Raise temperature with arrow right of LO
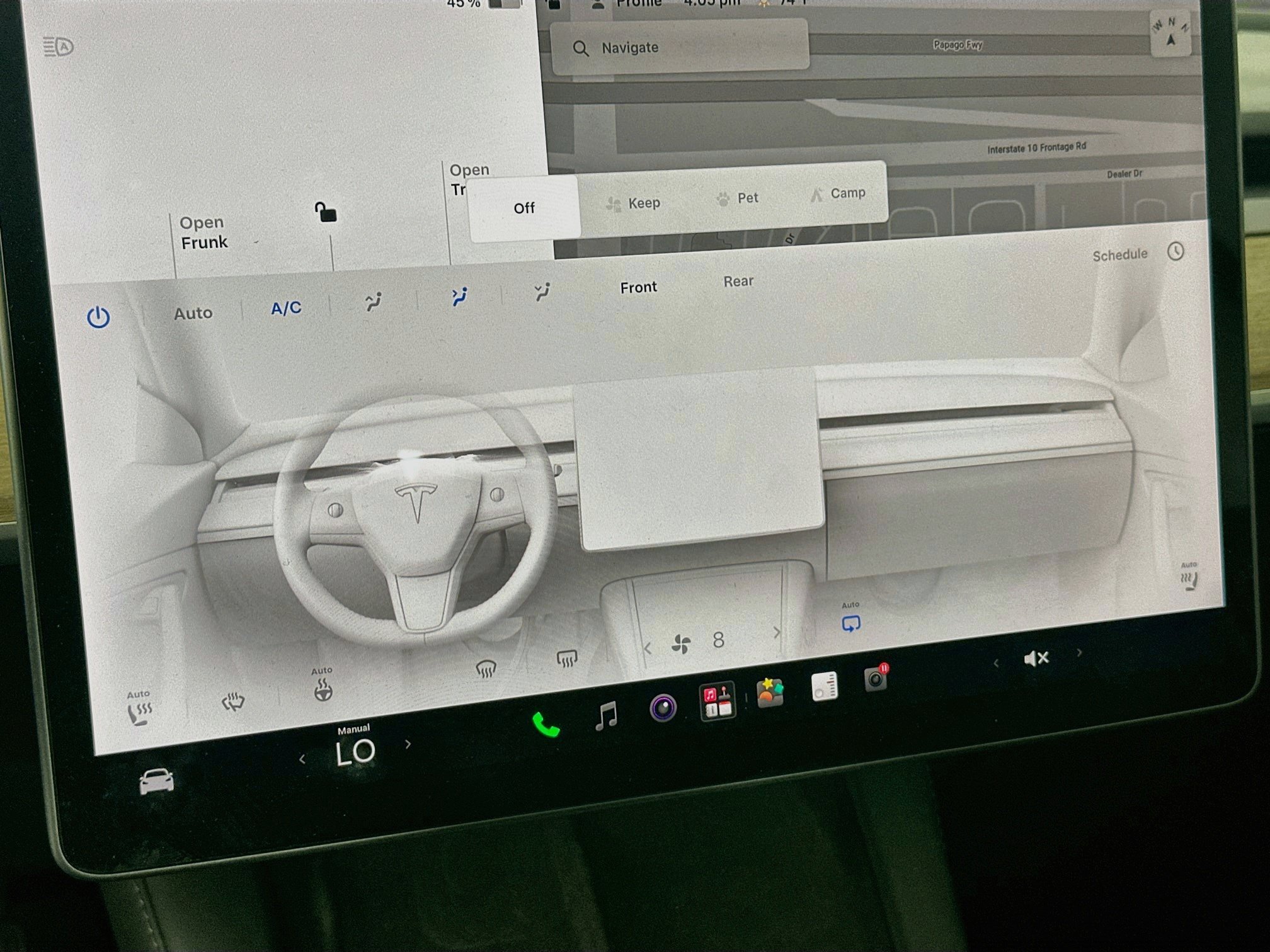The image size is (1270, 952). click(408, 744)
